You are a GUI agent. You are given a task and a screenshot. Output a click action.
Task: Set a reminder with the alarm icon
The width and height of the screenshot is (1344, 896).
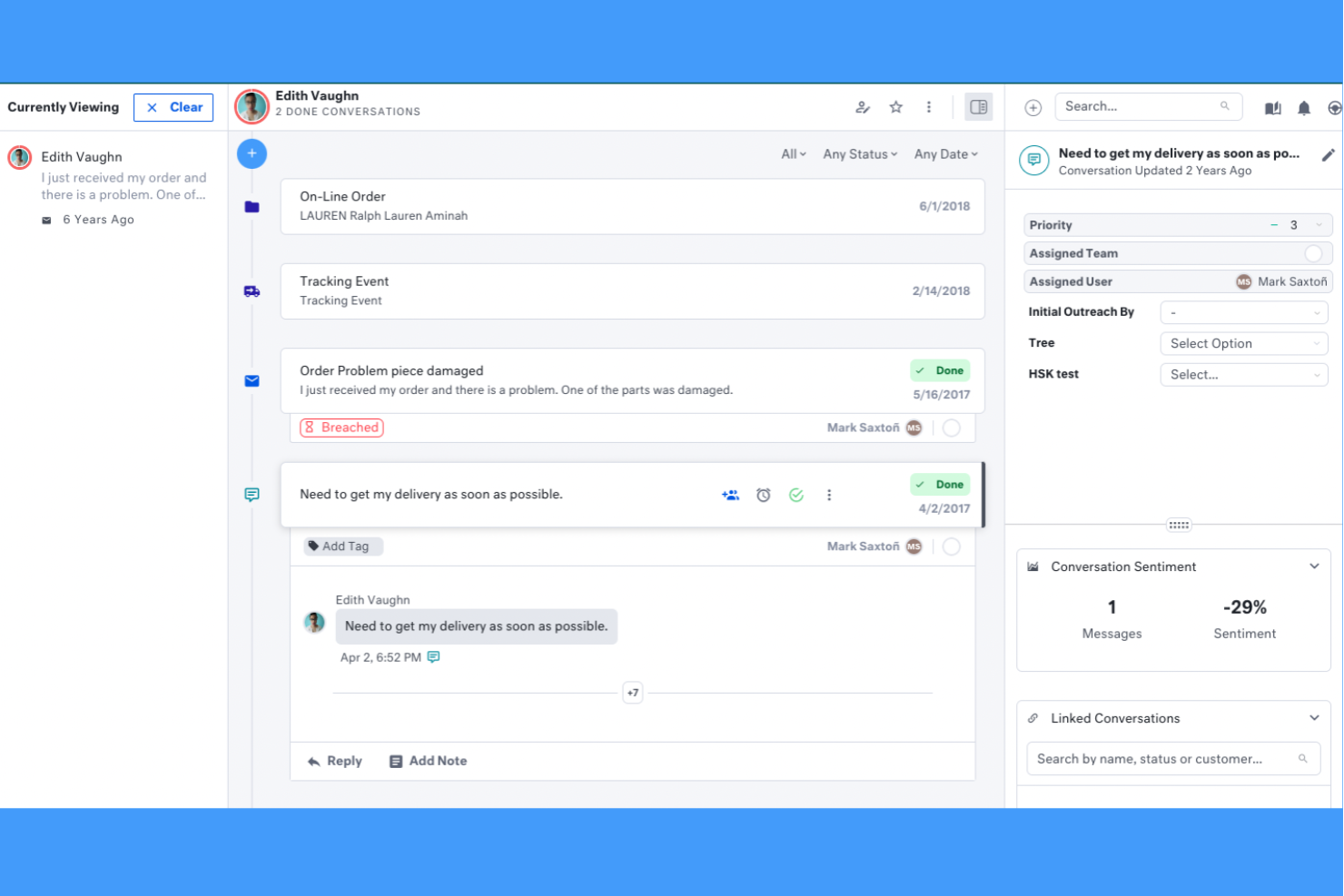pyautogui.click(x=763, y=495)
